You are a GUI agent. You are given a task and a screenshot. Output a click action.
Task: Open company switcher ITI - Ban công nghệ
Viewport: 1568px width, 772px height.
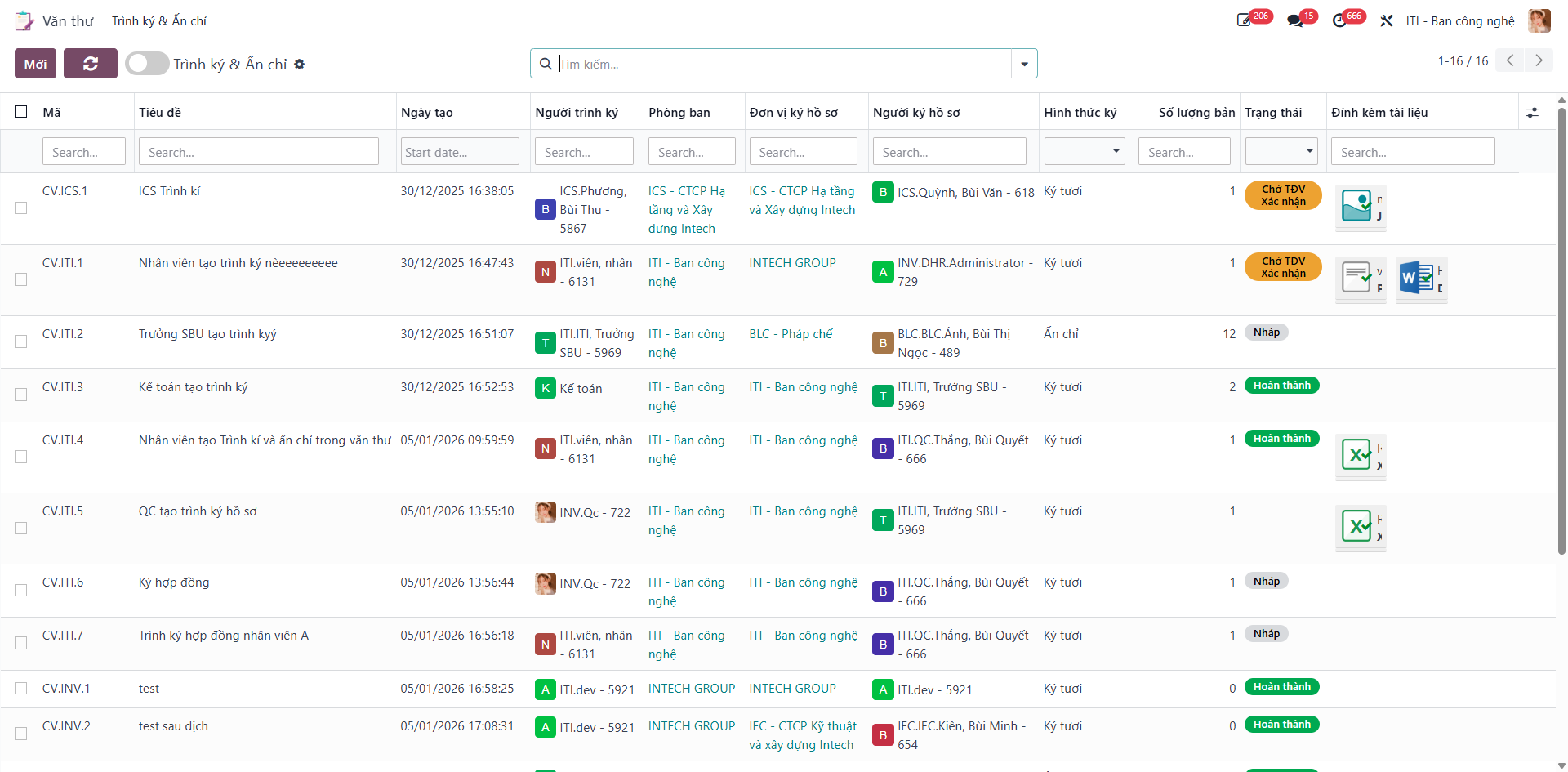[x=1460, y=21]
